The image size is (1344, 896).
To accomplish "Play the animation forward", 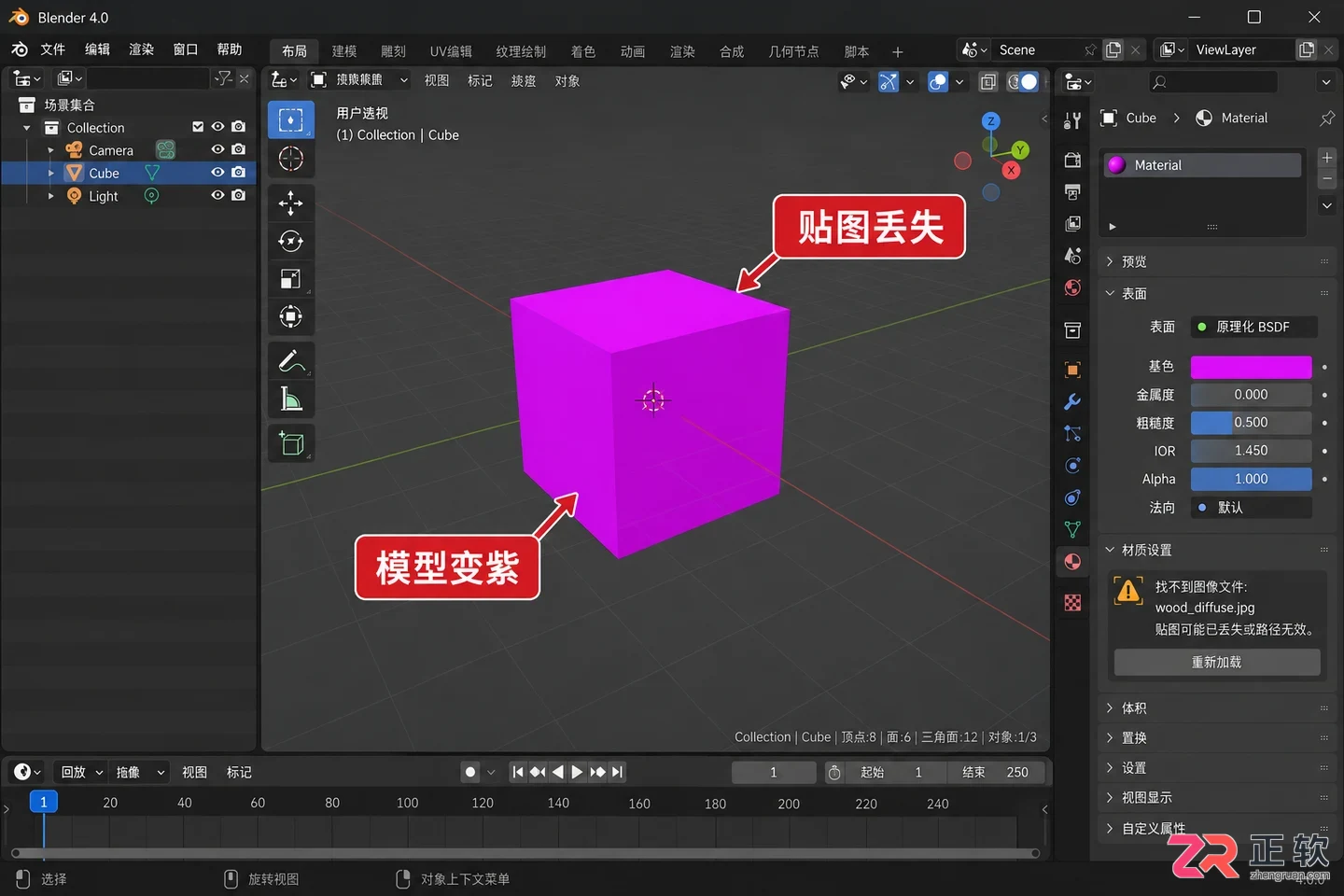I will click(577, 772).
